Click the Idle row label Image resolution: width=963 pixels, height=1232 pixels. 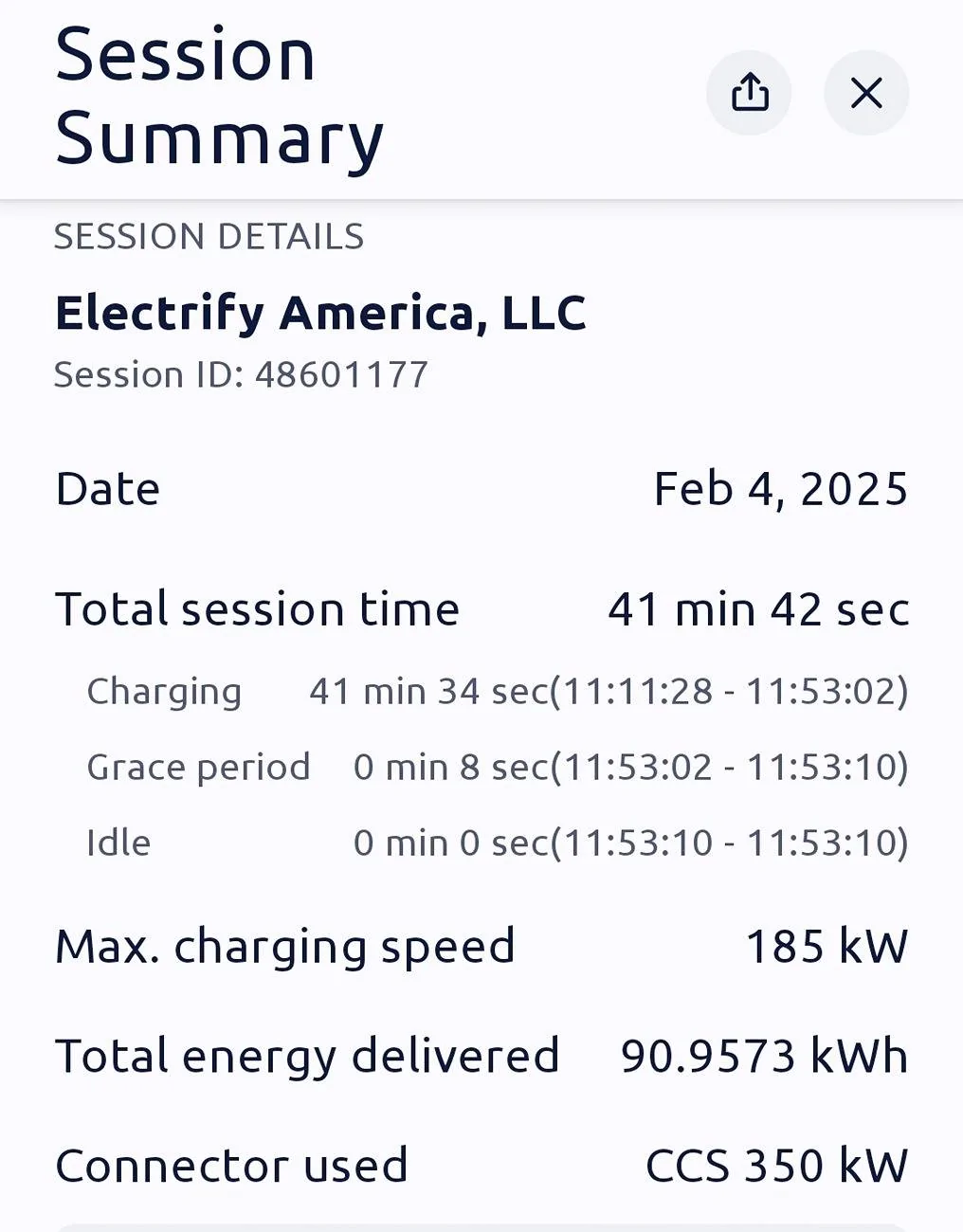point(118,843)
